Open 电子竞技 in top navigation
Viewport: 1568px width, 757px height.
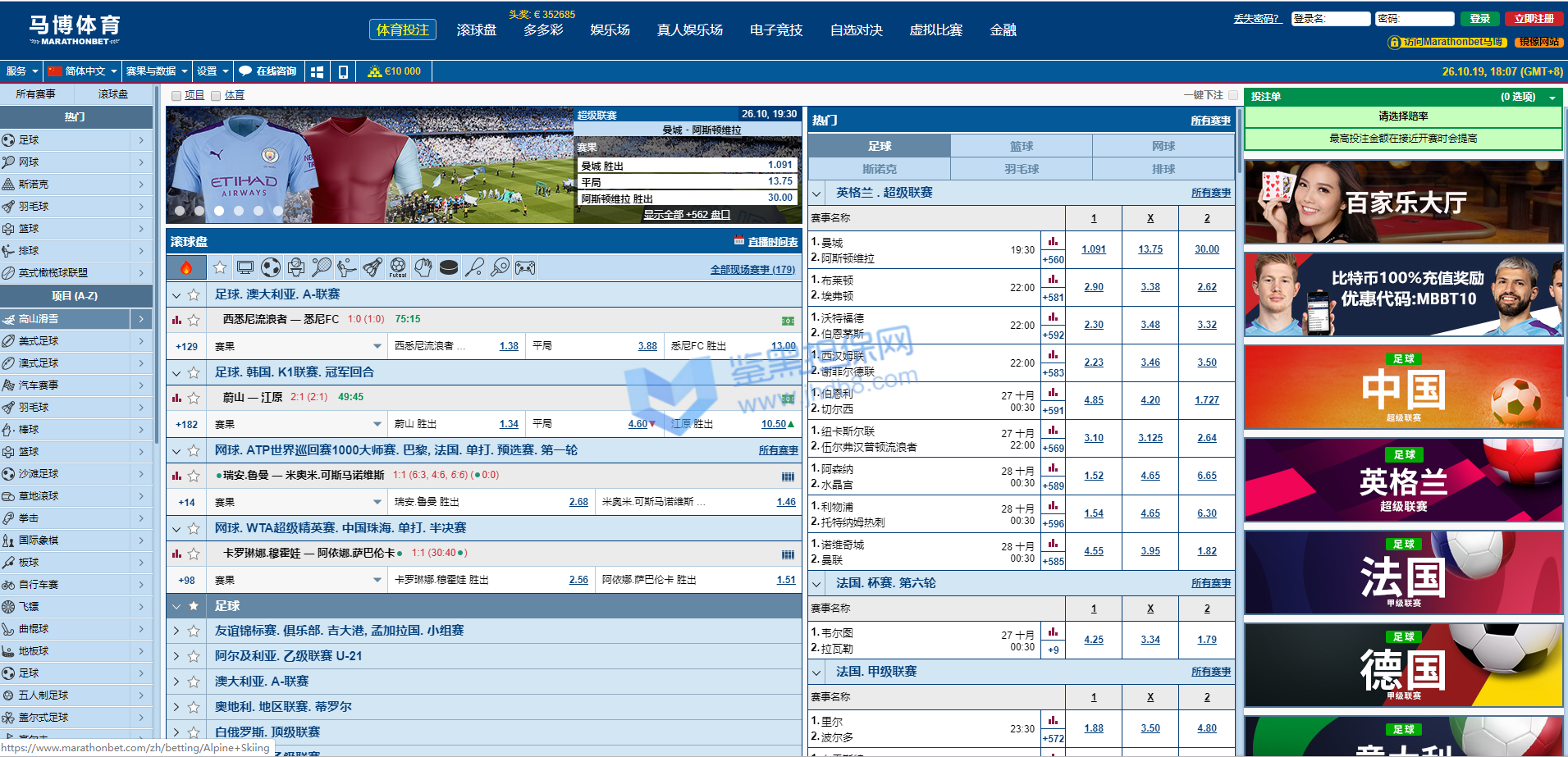click(x=775, y=30)
